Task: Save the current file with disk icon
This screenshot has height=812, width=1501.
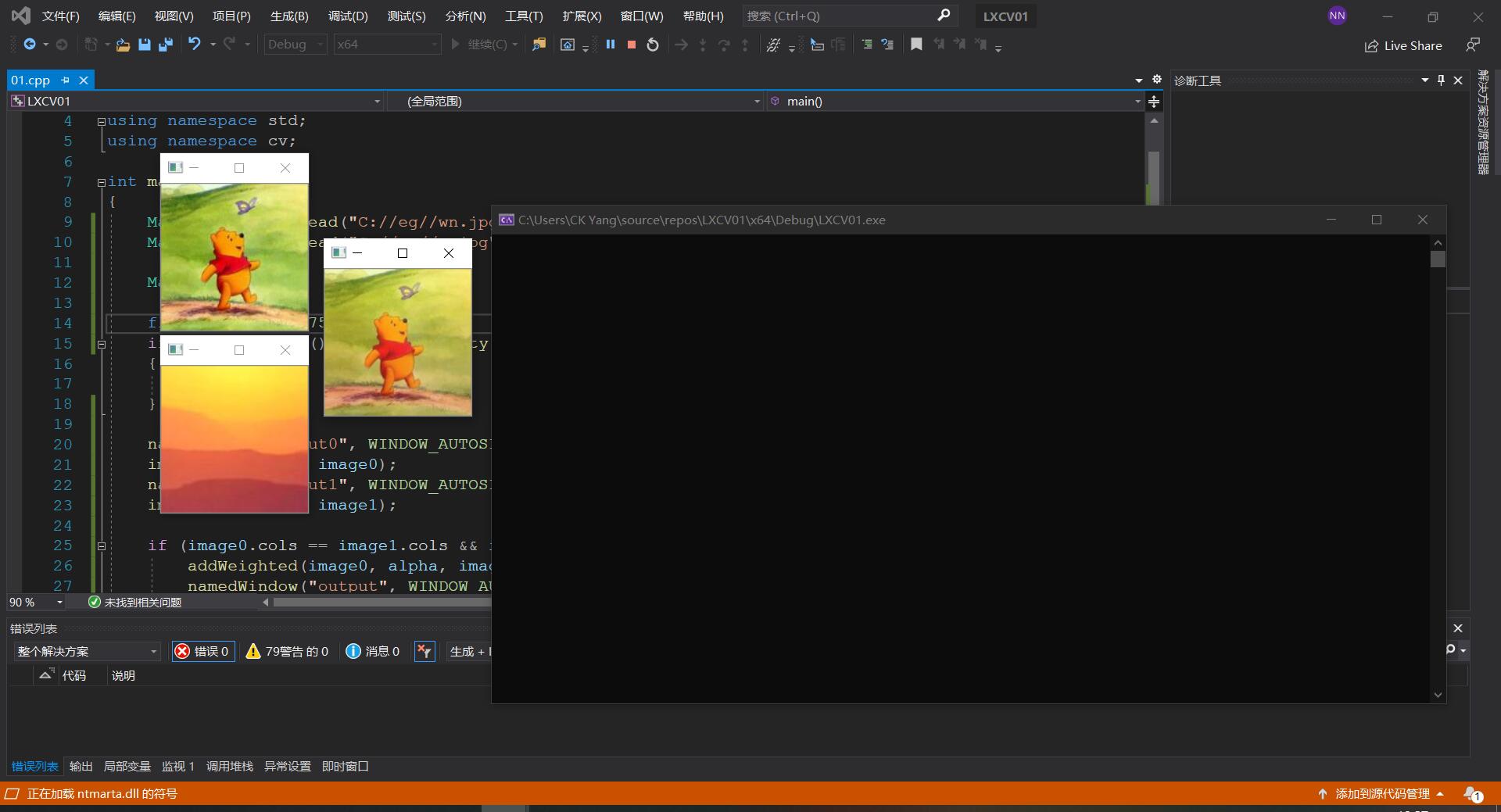Action: click(x=144, y=45)
